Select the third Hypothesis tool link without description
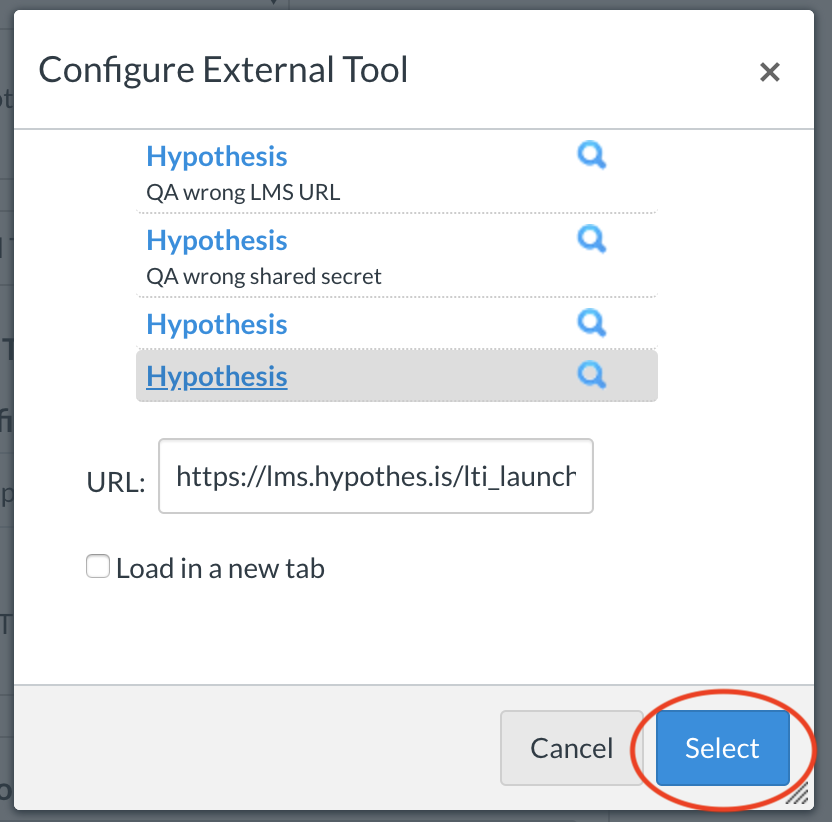 216,324
